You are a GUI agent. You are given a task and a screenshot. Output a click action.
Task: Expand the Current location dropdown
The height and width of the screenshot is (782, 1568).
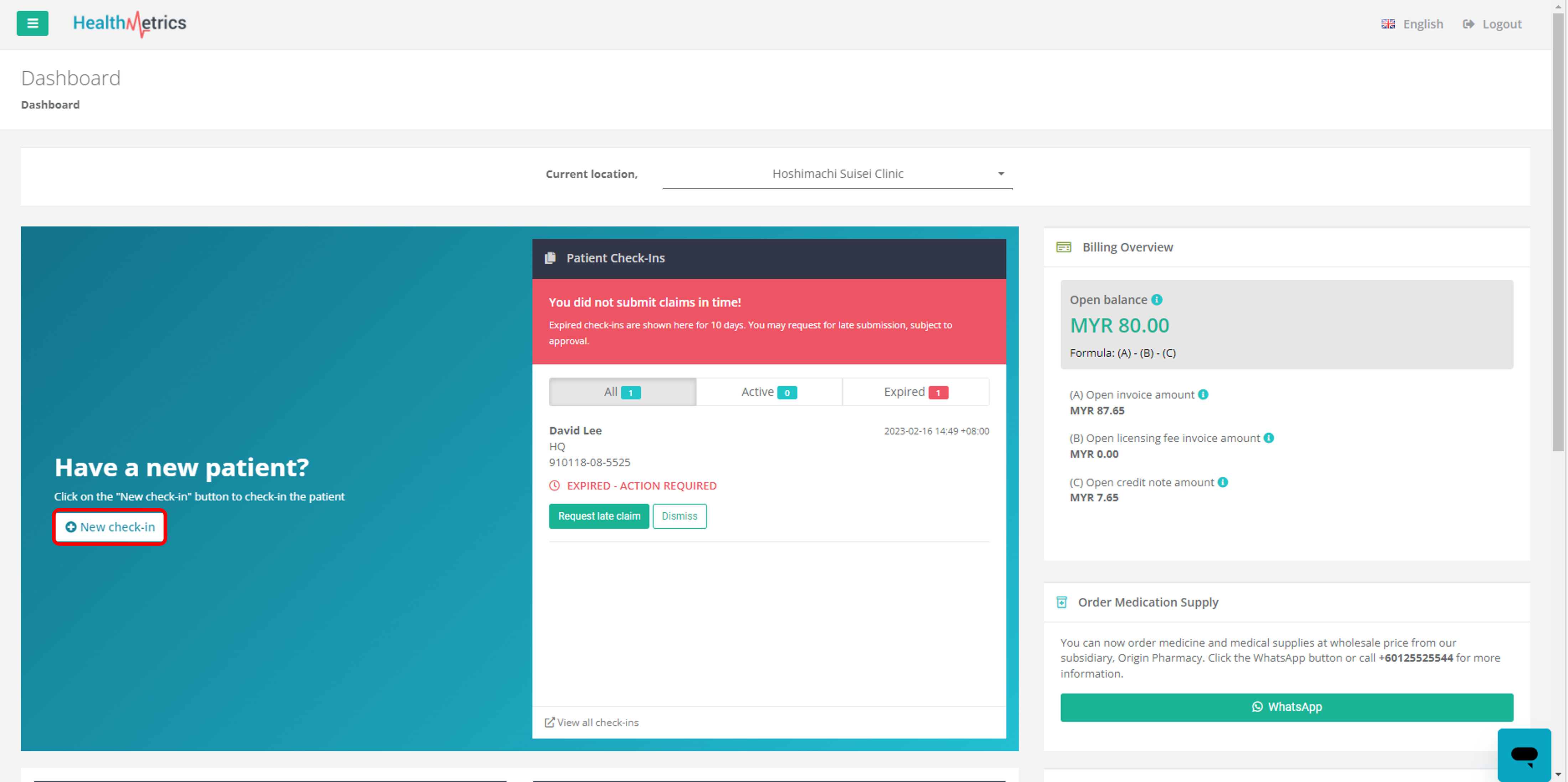tap(837, 174)
